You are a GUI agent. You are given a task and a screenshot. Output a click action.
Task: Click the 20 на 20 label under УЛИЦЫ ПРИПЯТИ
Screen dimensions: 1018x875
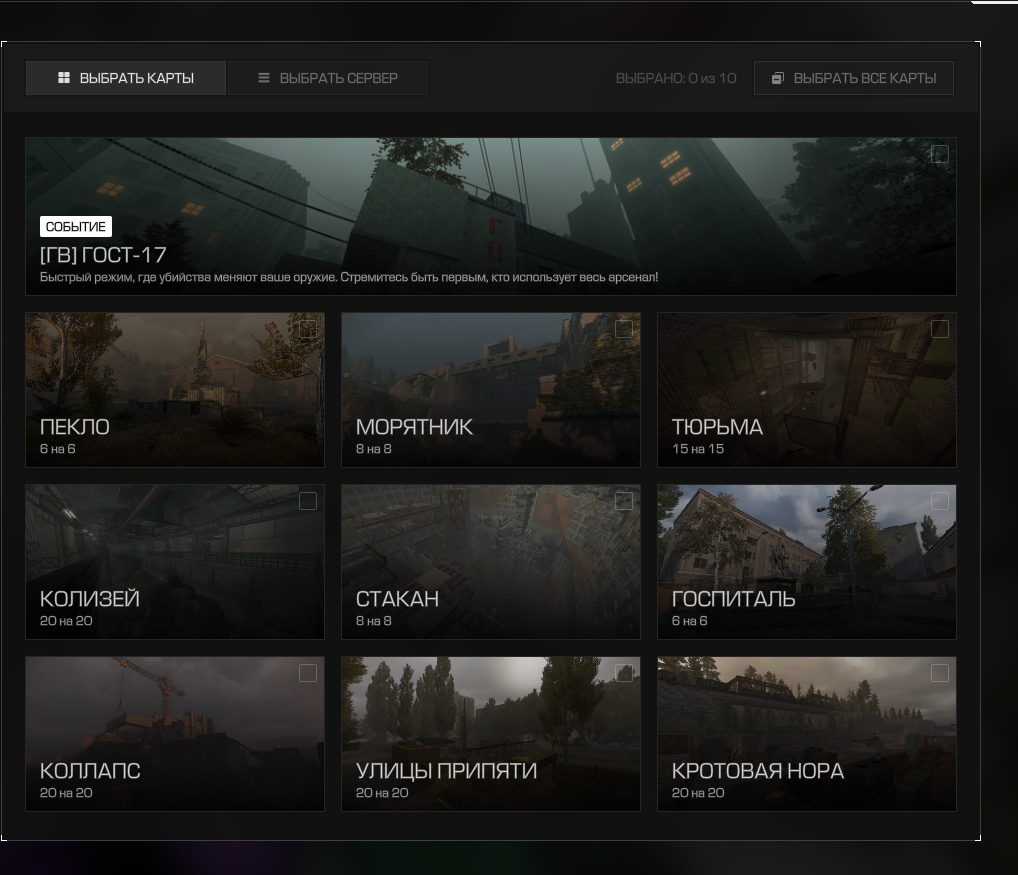(382, 793)
